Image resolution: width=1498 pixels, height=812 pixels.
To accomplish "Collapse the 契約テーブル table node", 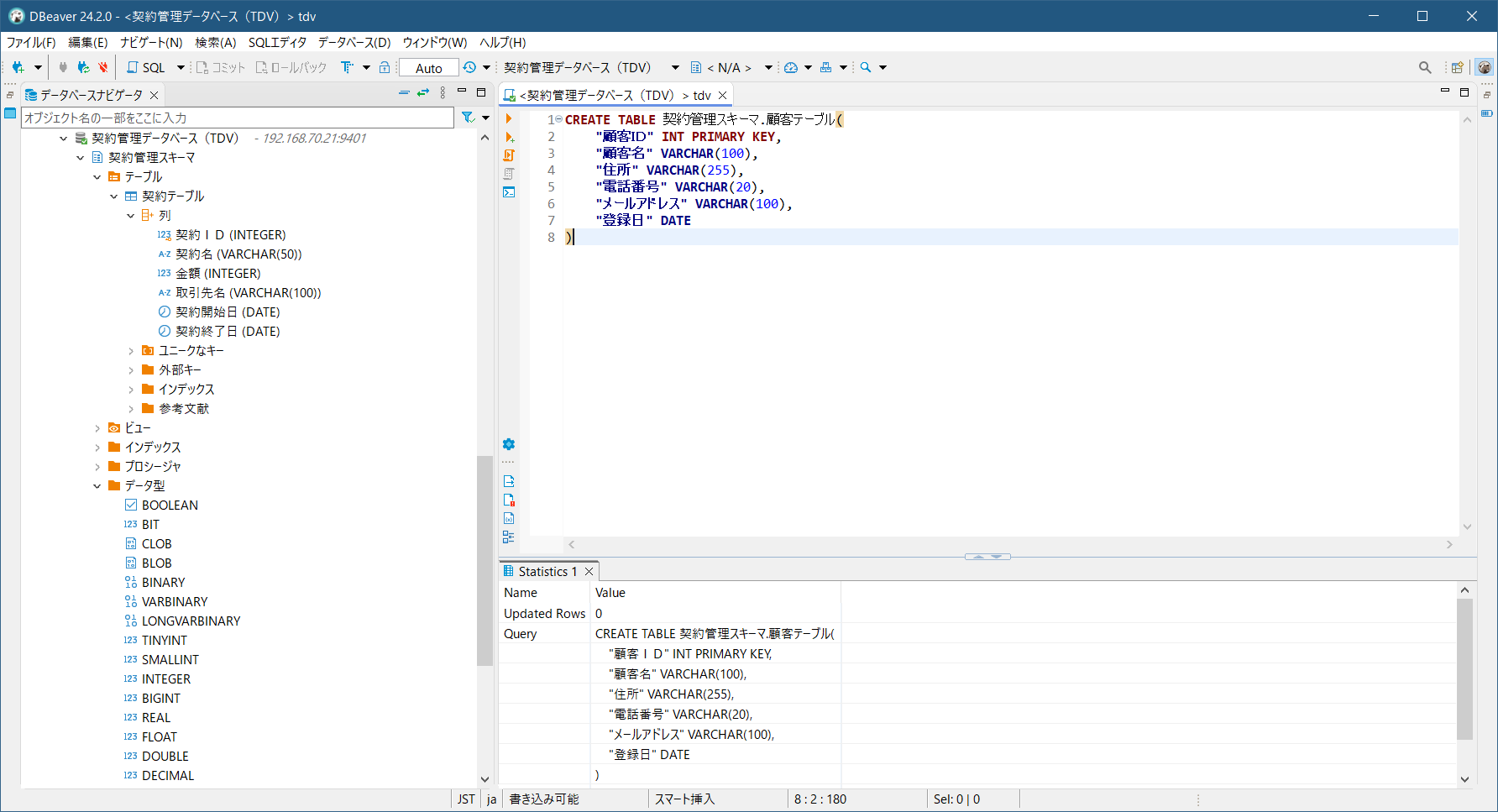I will coord(114,196).
